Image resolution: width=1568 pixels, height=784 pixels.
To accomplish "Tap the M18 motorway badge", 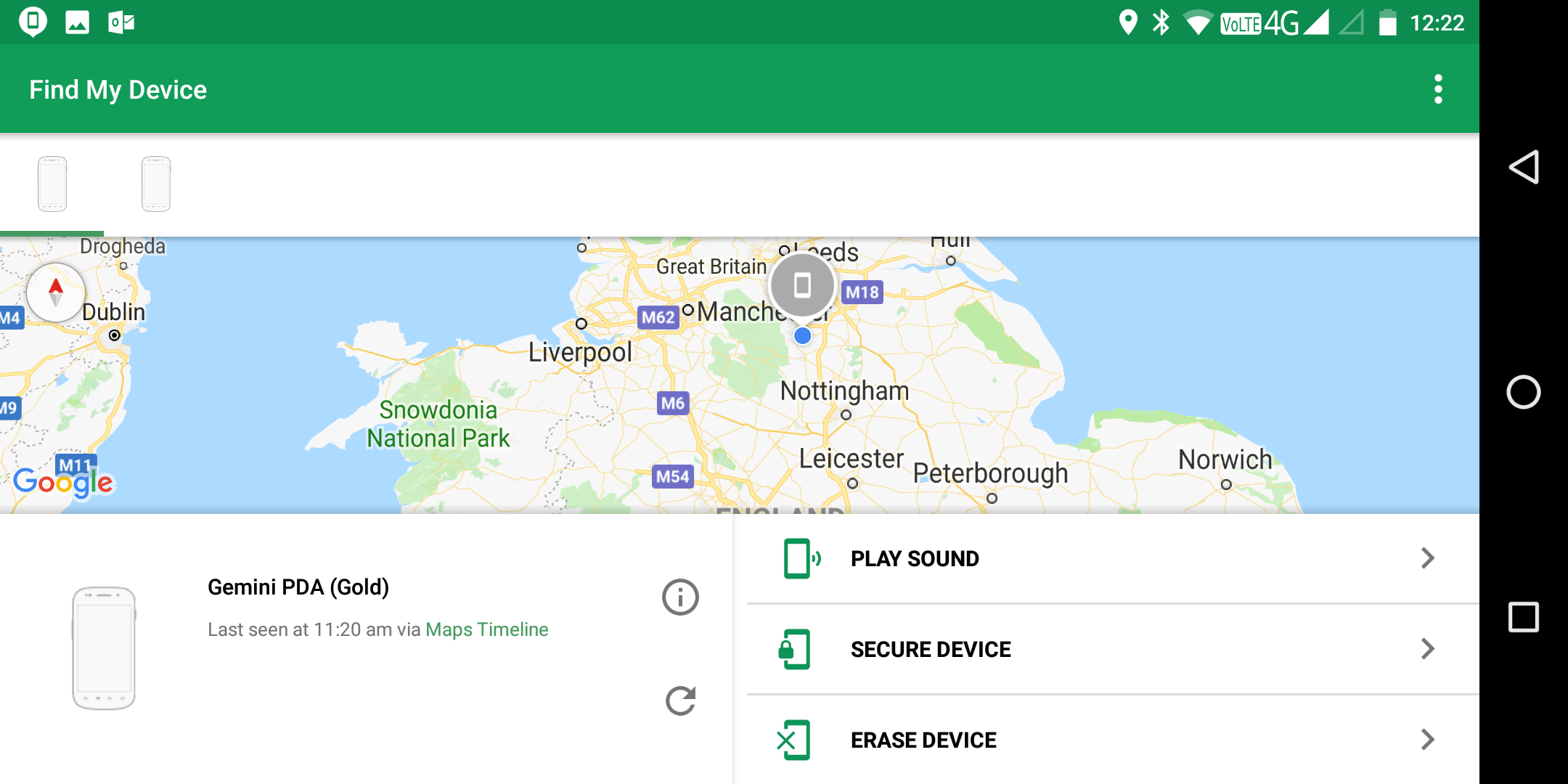I will click(x=862, y=293).
